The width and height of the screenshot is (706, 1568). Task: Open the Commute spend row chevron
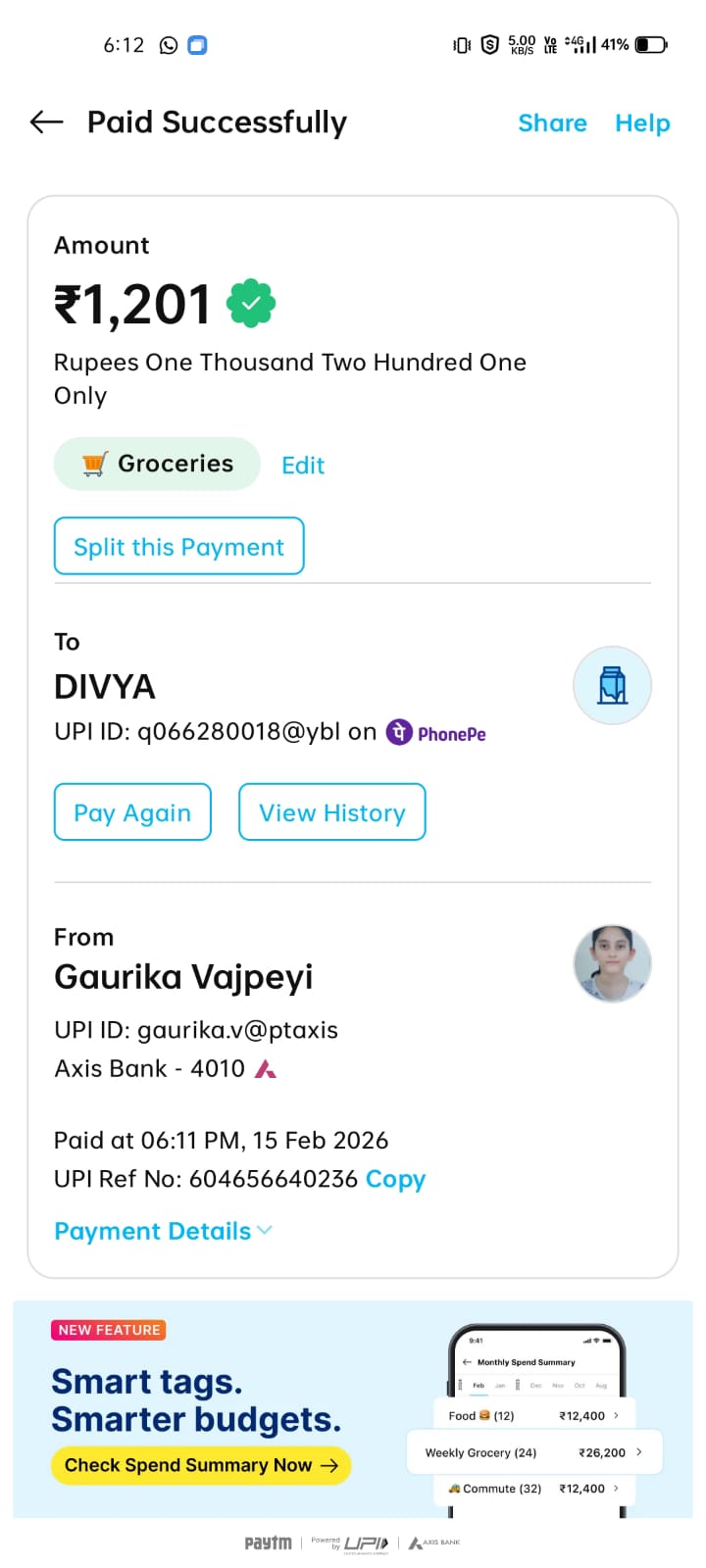[x=616, y=1488]
